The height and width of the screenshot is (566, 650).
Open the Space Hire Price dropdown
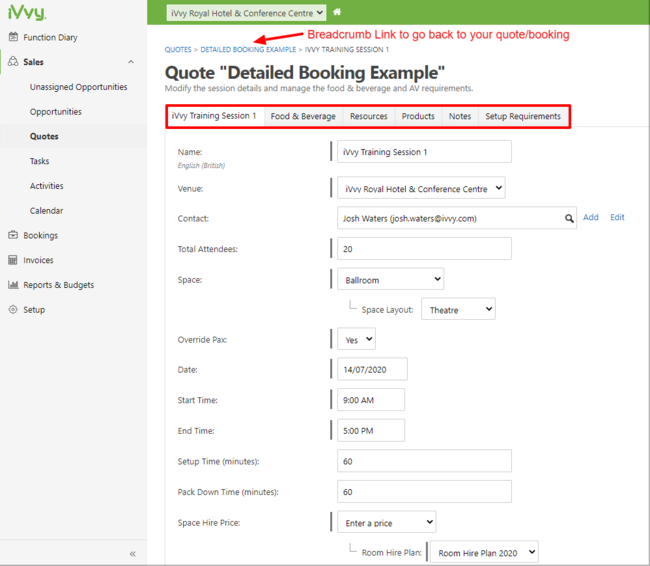coord(386,522)
